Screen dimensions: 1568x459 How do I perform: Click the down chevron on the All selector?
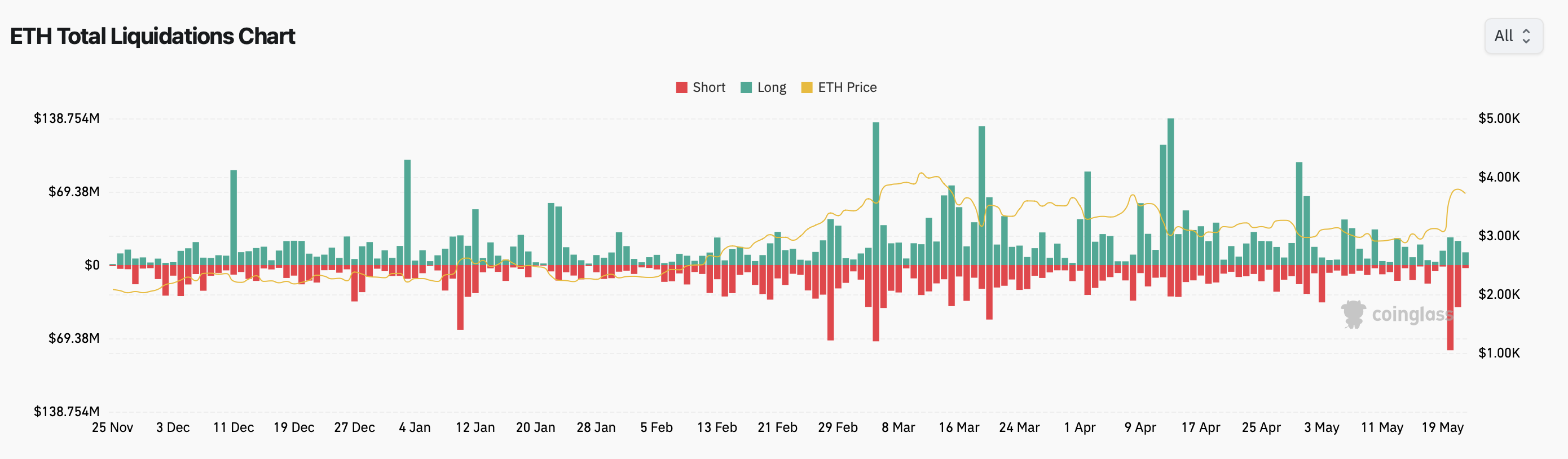1527,40
